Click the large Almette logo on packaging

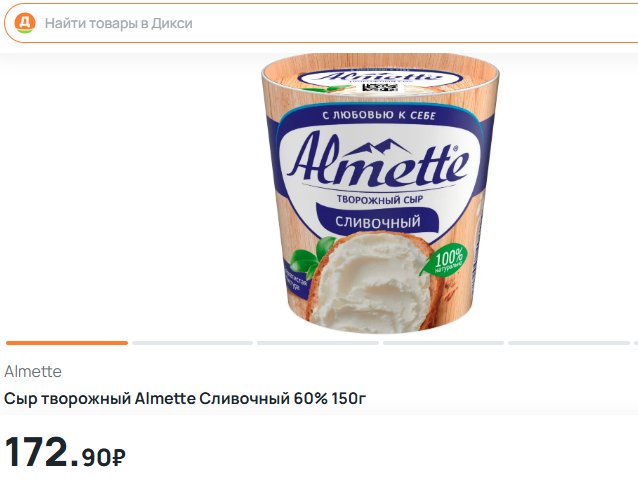(378, 162)
